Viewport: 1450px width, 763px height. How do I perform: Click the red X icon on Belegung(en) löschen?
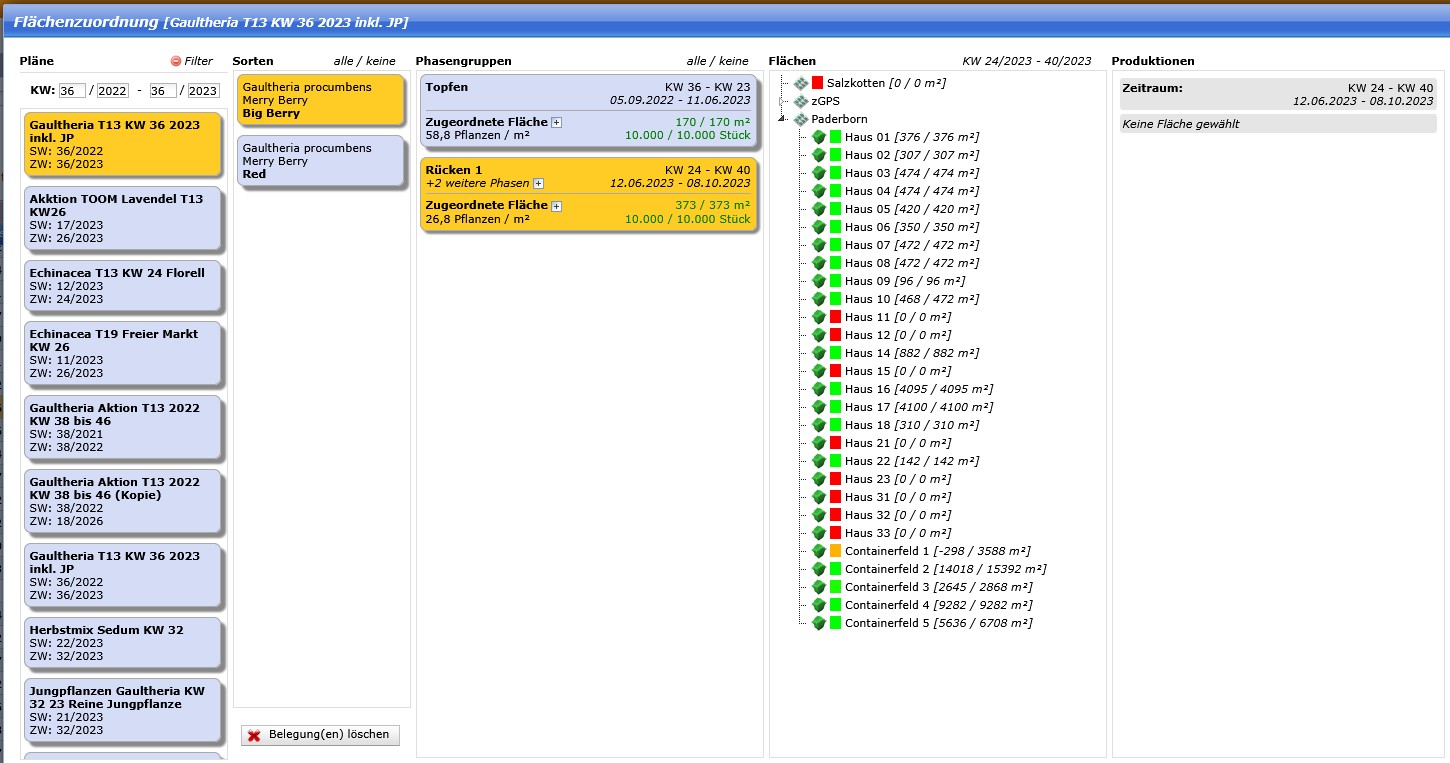(x=254, y=735)
